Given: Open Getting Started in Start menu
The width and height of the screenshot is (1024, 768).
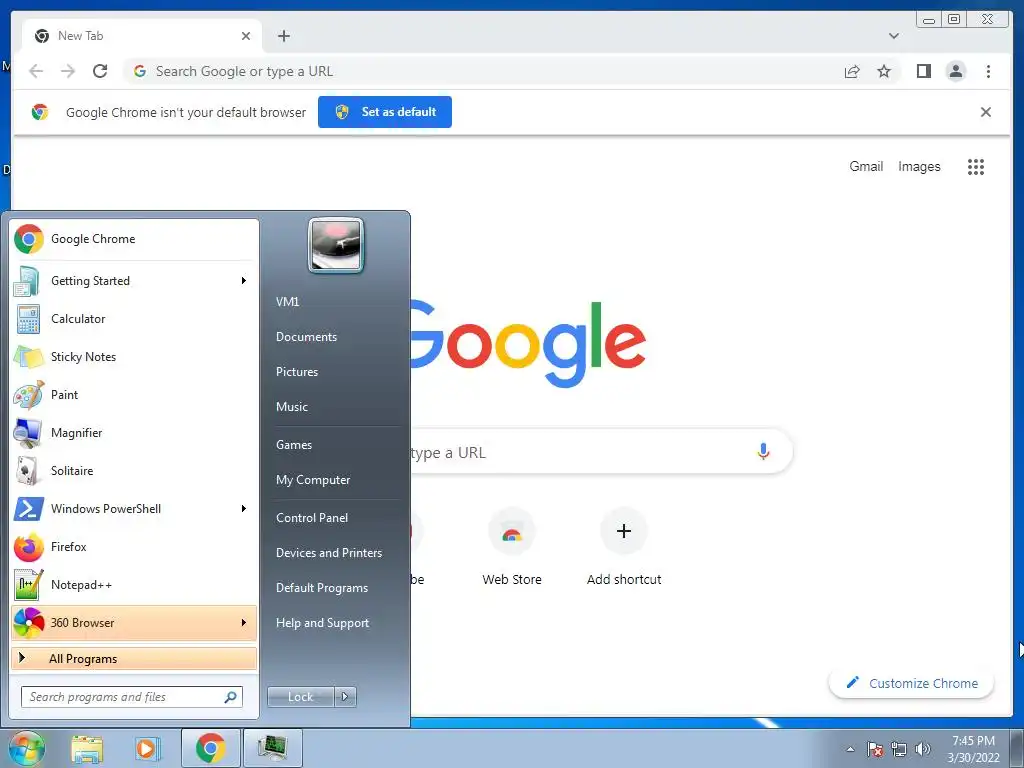Looking at the screenshot, I should [x=134, y=281].
